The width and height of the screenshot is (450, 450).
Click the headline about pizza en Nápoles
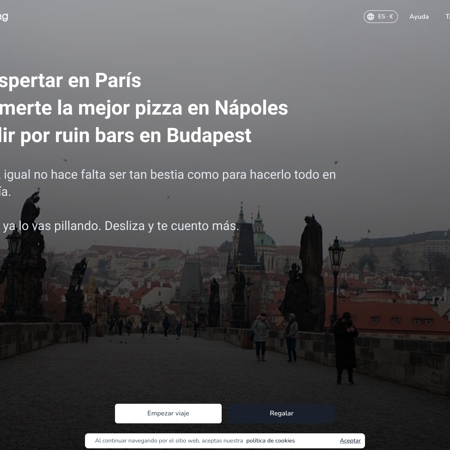click(144, 108)
